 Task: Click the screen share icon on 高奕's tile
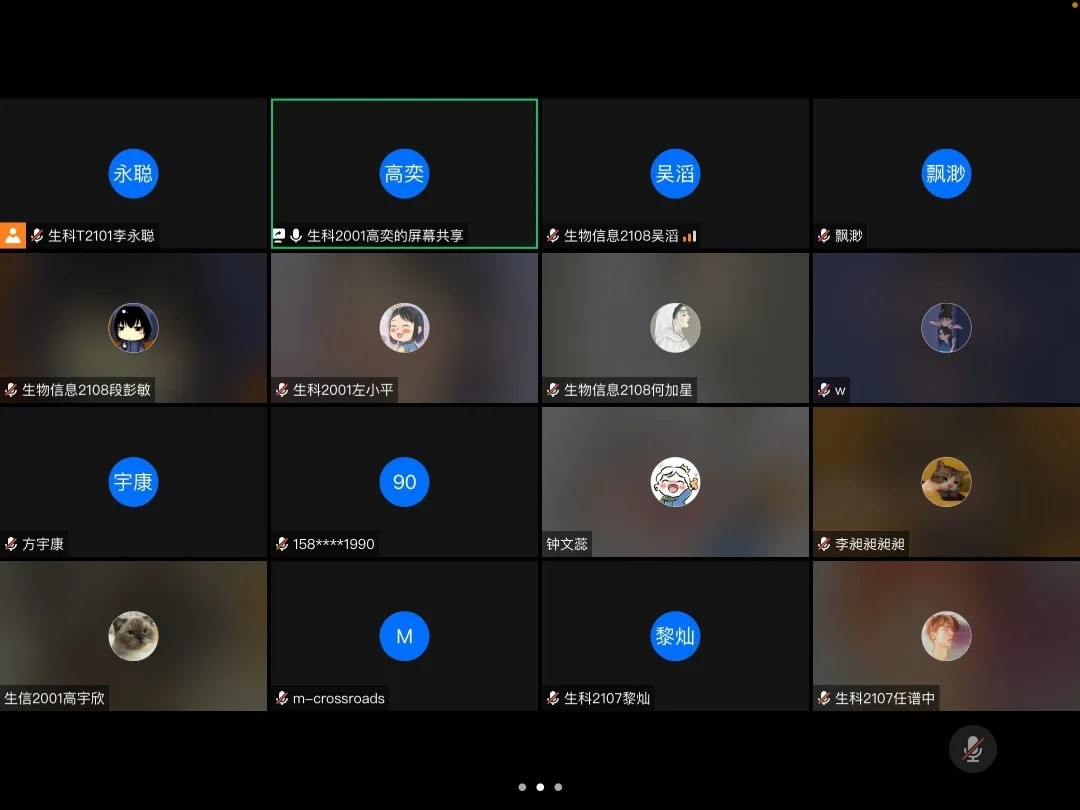coord(279,236)
